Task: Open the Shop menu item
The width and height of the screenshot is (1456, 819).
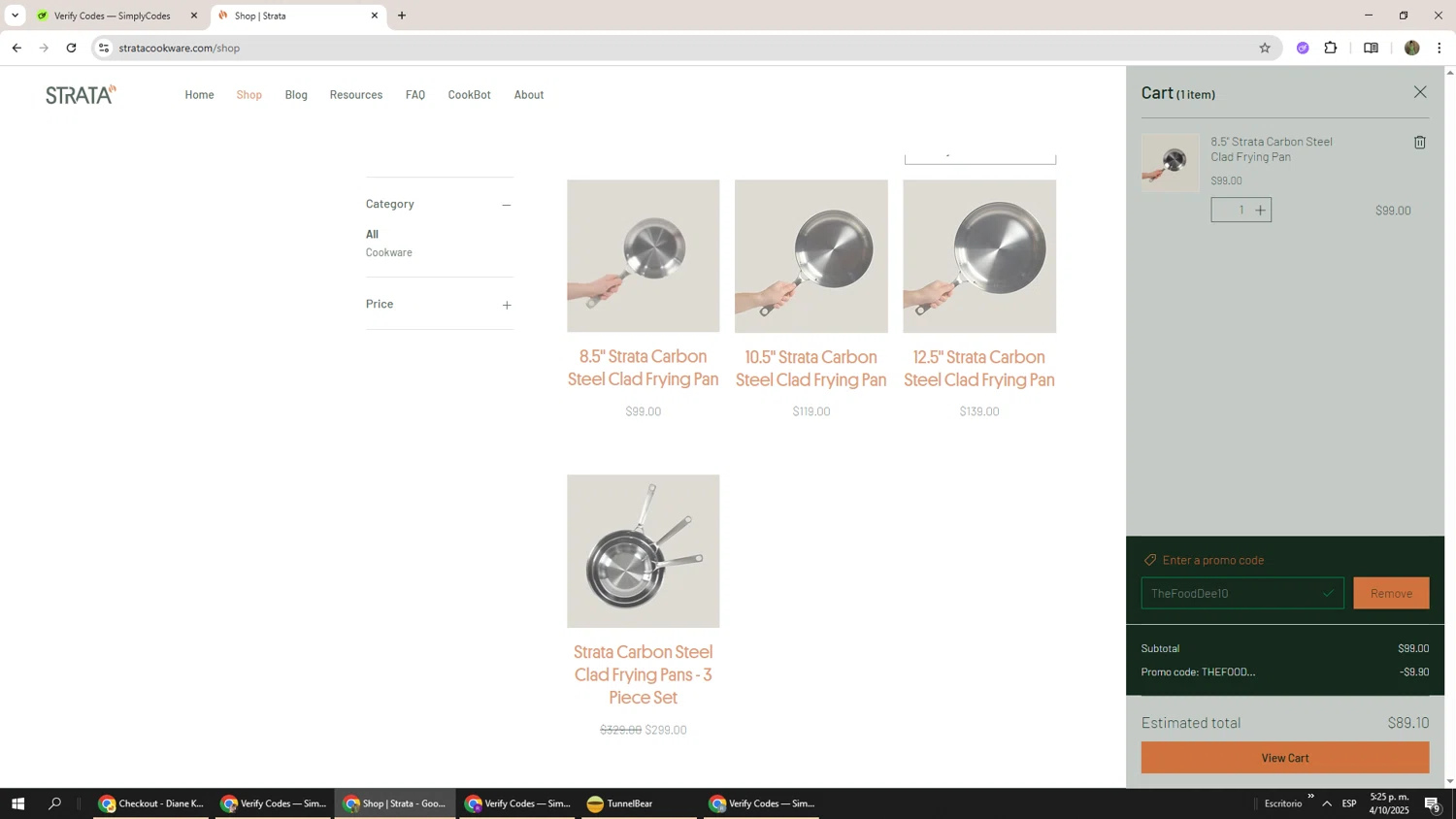Action: (248, 95)
